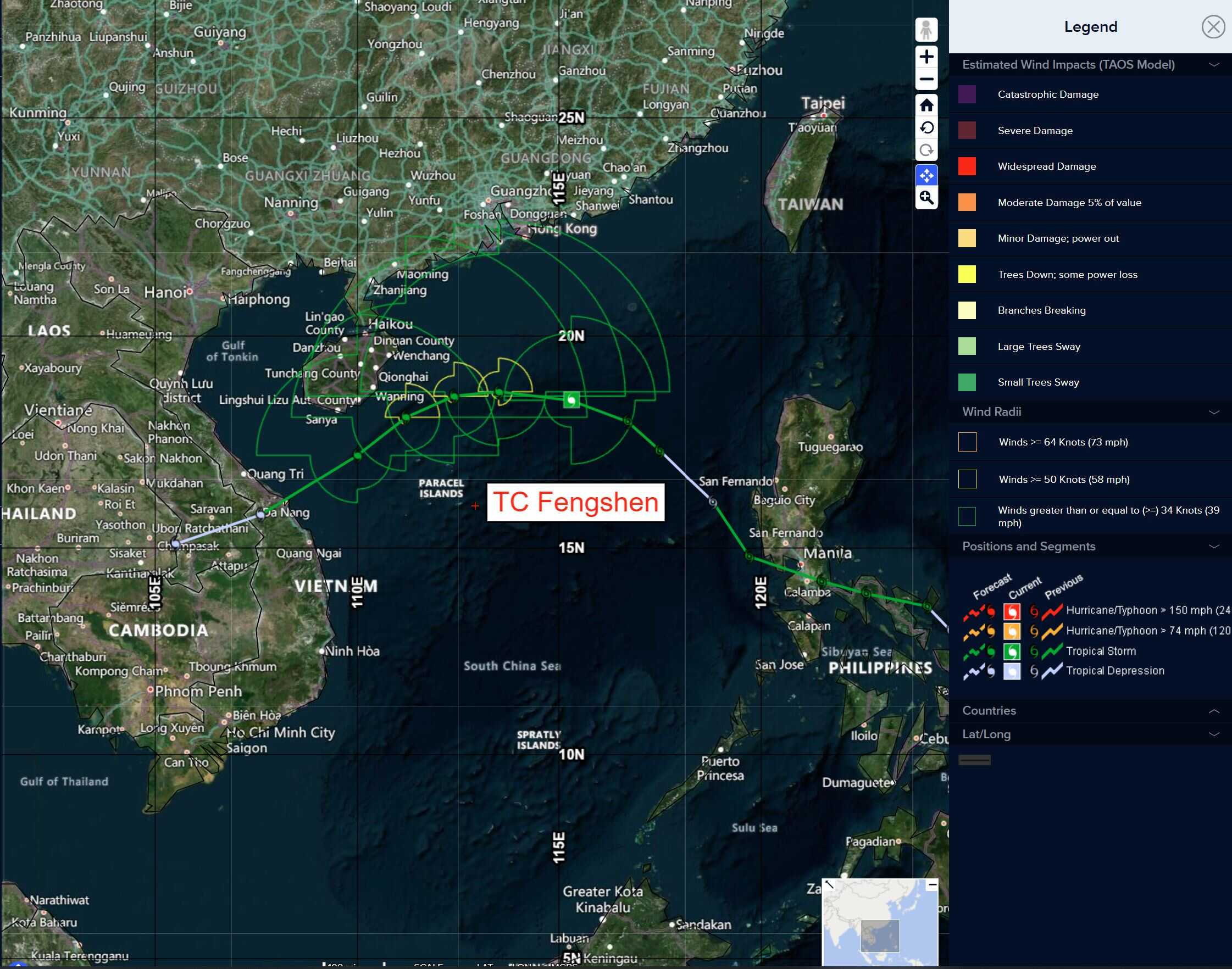Collapse the Wind Radii section

pyautogui.click(x=1214, y=412)
